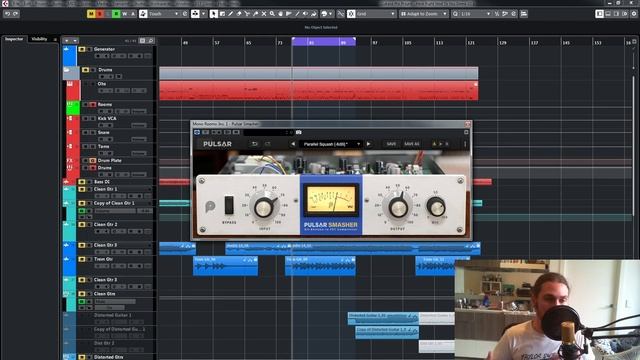Select the Snare track
The height and width of the screenshot is (360, 640).
tap(104, 133)
